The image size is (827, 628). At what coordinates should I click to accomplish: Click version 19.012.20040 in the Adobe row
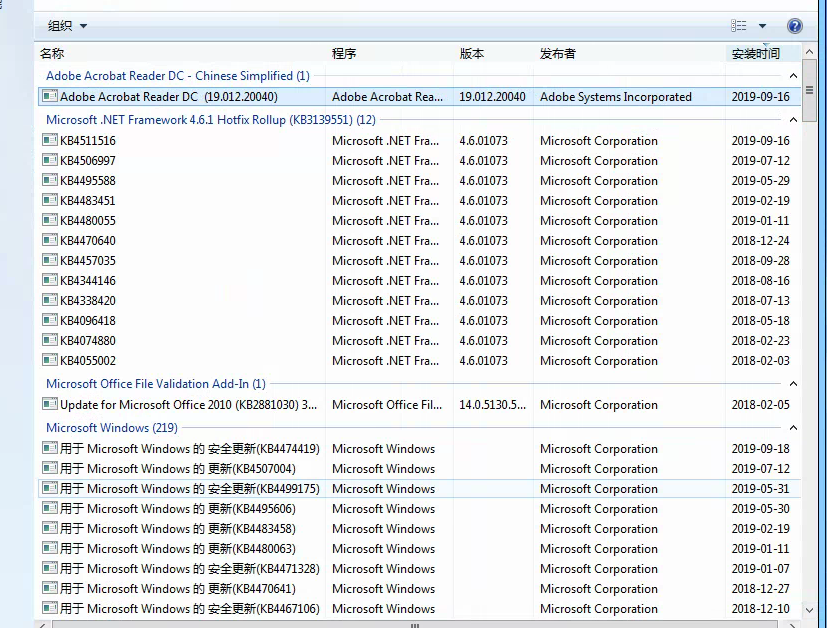[492, 97]
